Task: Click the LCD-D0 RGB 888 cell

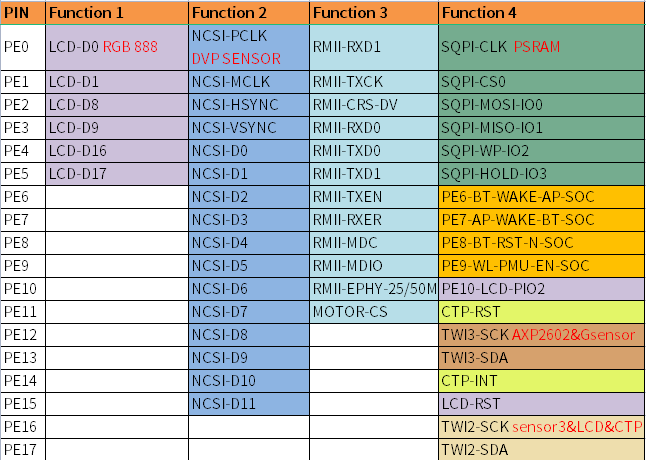Action: pyautogui.click(x=116, y=47)
